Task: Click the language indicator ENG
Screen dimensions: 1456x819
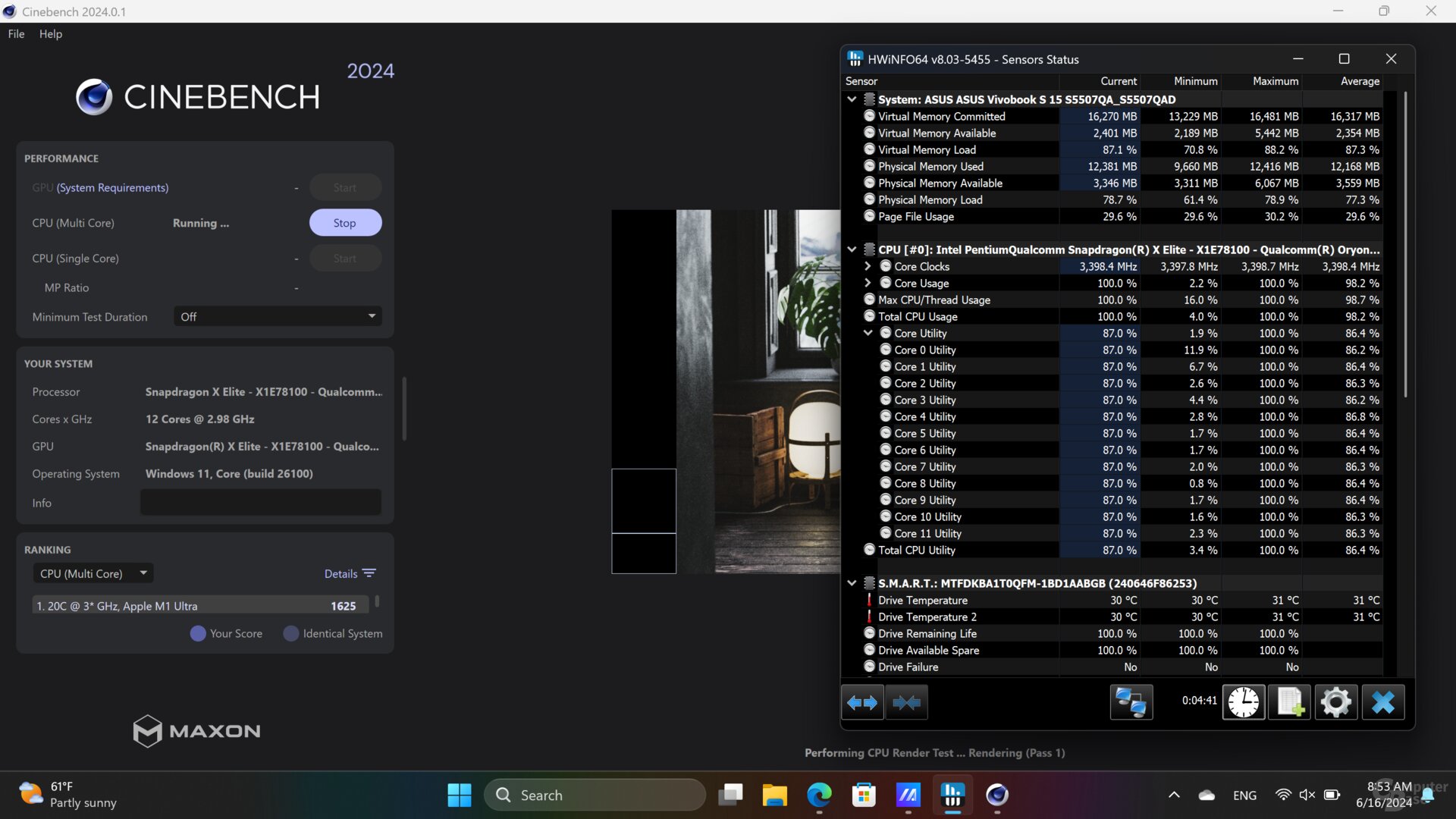Action: [x=1244, y=795]
